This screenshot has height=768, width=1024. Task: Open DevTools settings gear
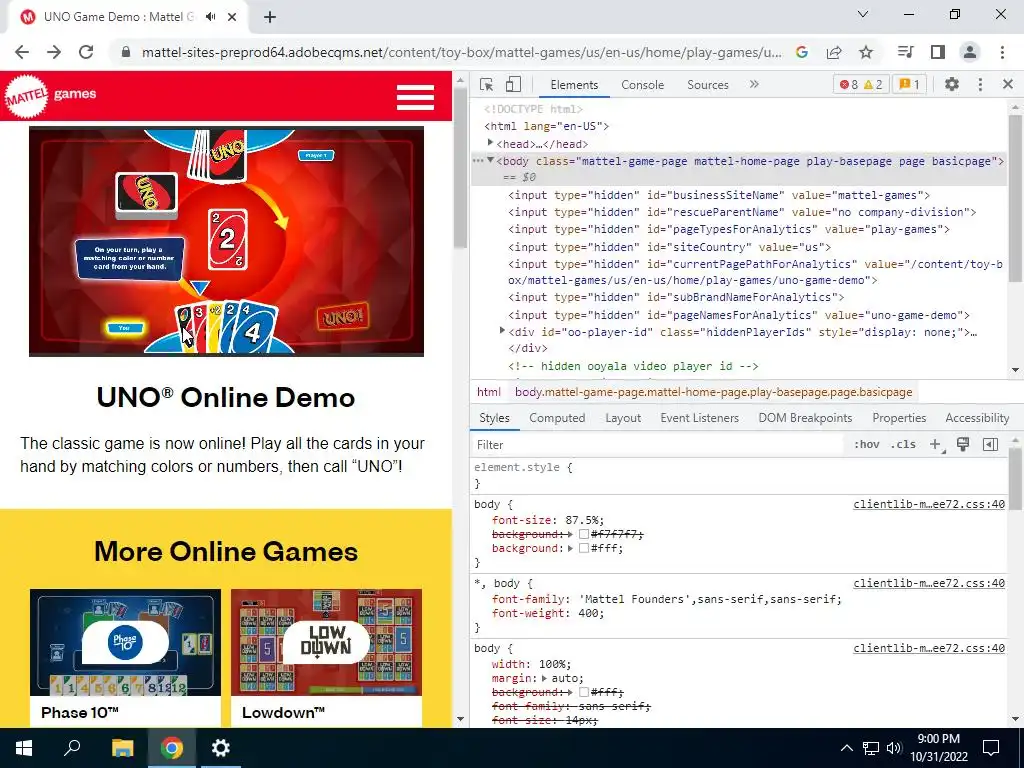952,85
